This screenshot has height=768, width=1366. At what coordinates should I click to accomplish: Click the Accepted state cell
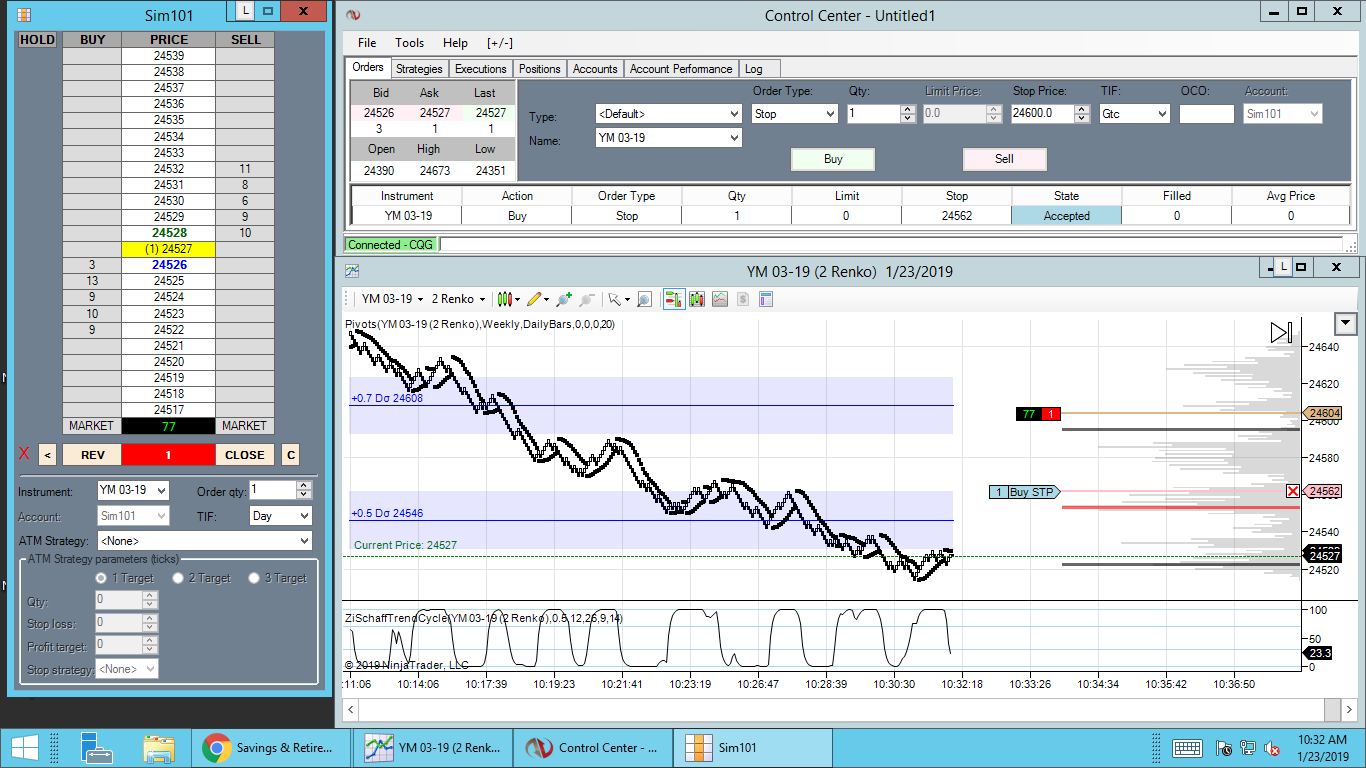(1067, 216)
